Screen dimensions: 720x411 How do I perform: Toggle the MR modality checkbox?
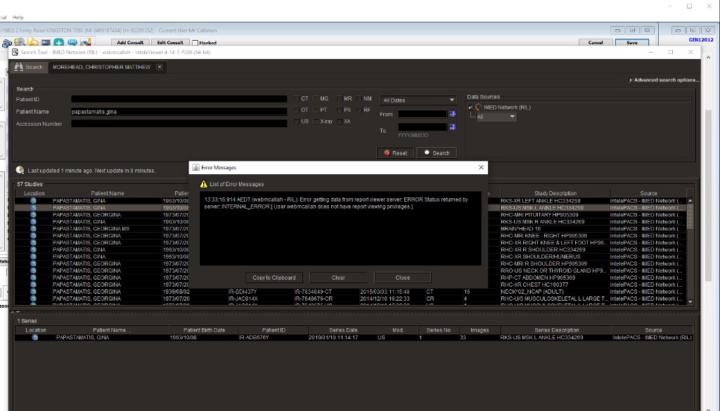[339, 99]
